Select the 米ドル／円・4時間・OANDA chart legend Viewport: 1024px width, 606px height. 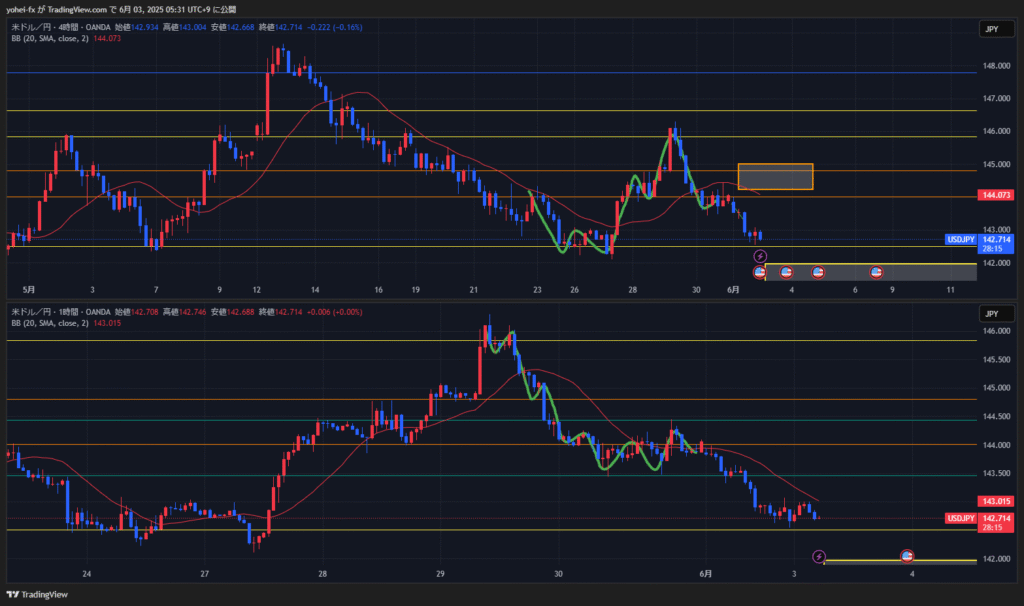(61, 27)
